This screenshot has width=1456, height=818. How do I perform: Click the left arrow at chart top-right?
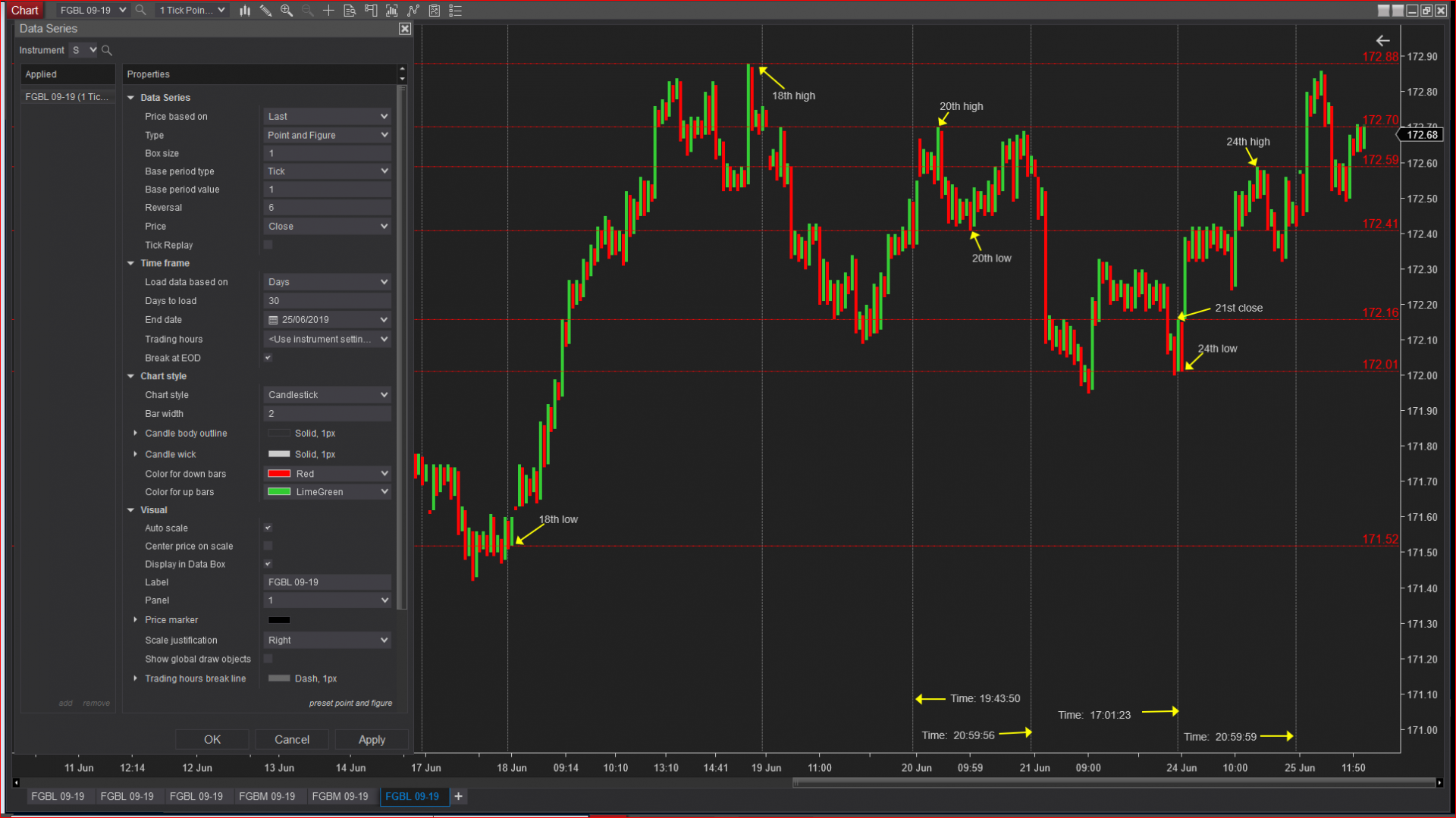(x=1382, y=41)
